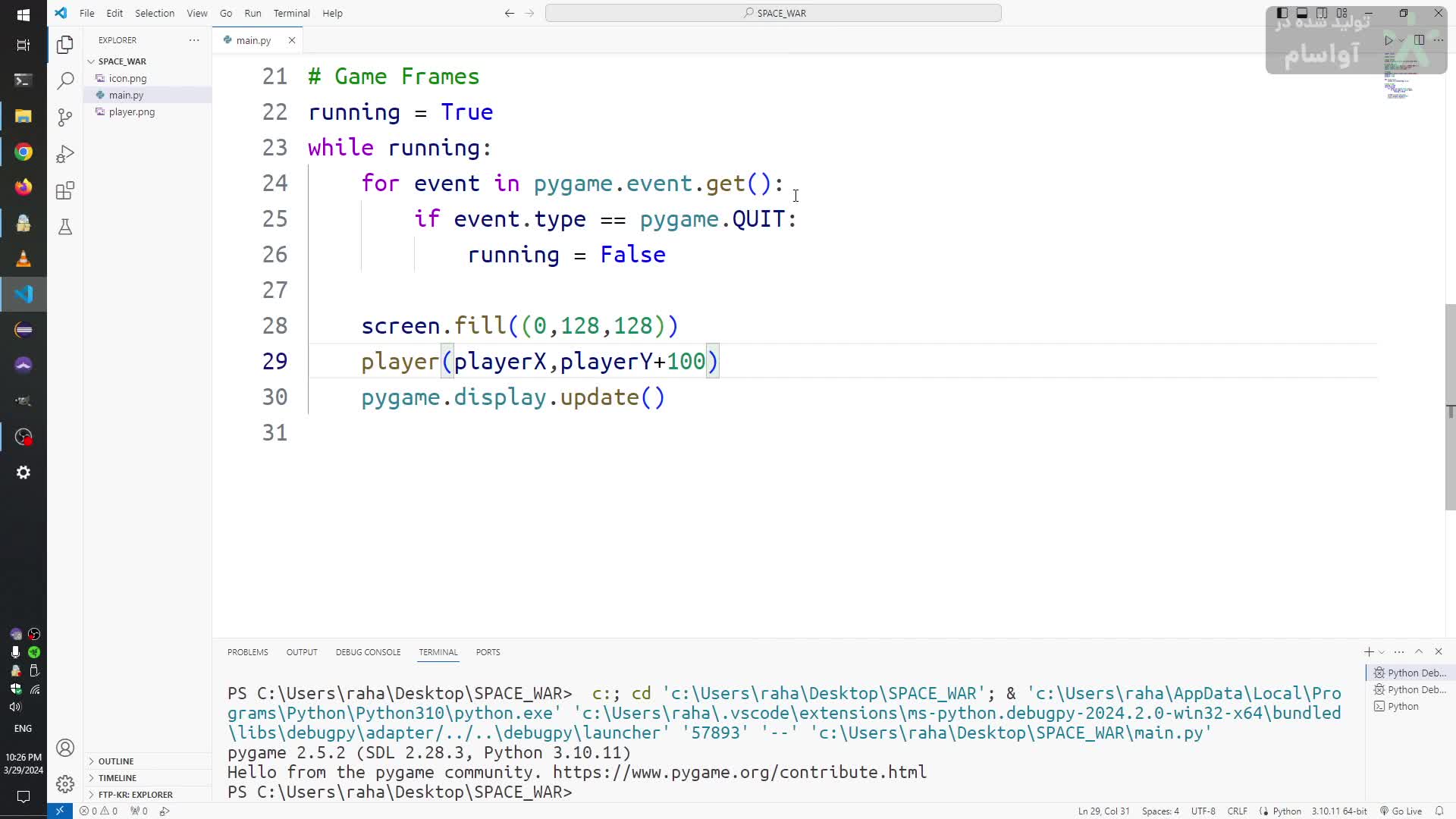Click Python language mode in status bar
Viewport: 1456px width, 819px height.
(x=1286, y=811)
